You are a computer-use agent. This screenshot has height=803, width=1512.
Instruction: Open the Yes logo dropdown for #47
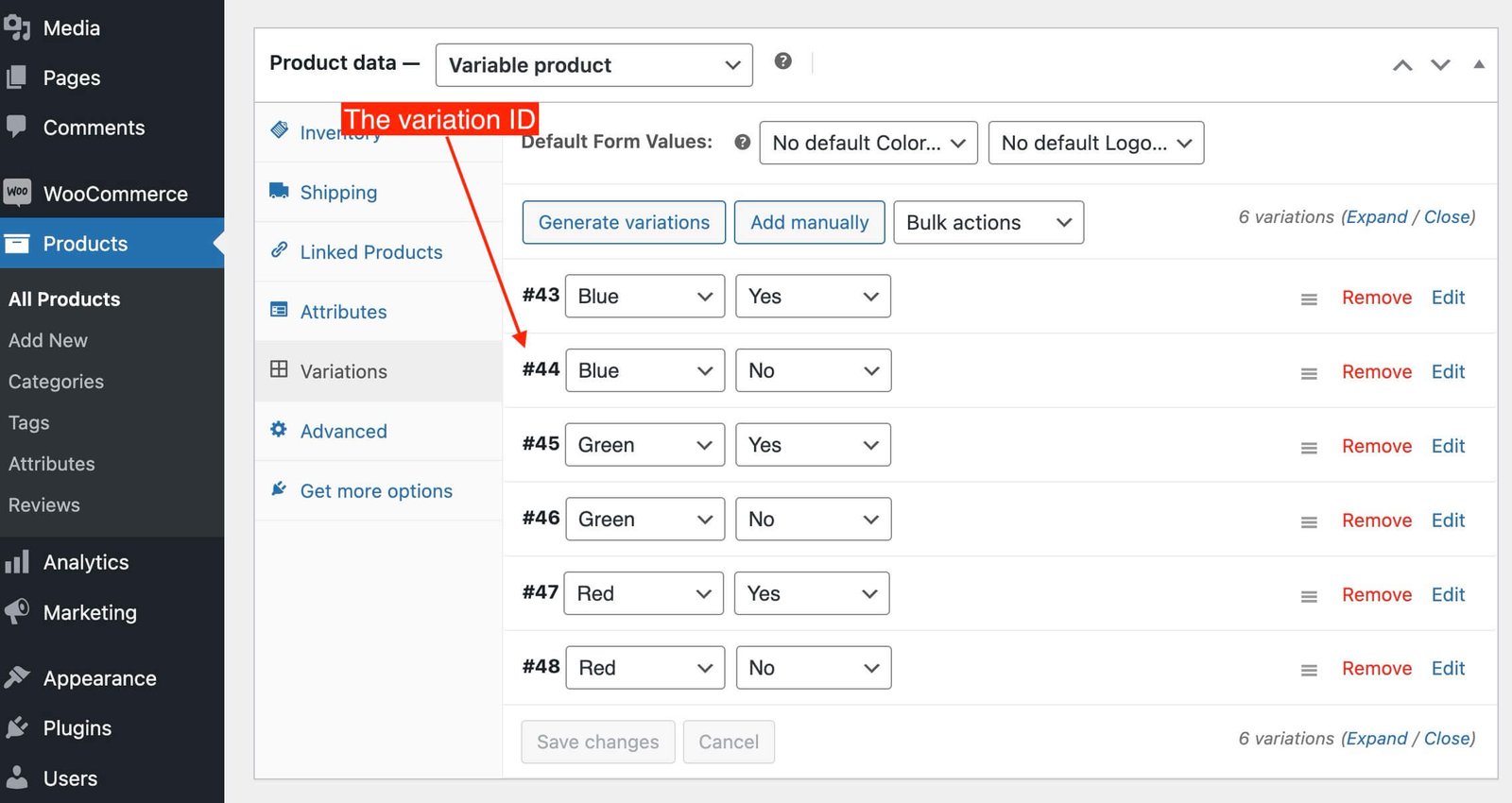click(813, 593)
